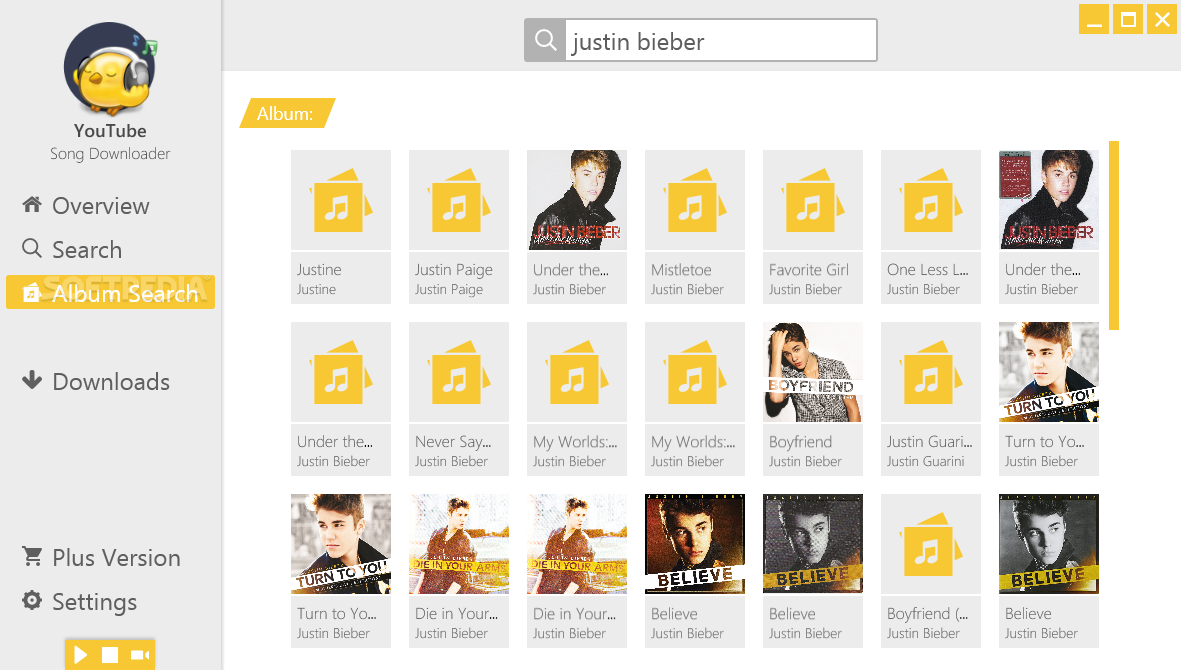Image resolution: width=1181 pixels, height=670 pixels.
Task: Click the YouTube Song Downloader title text
Action: pyautogui.click(x=110, y=142)
